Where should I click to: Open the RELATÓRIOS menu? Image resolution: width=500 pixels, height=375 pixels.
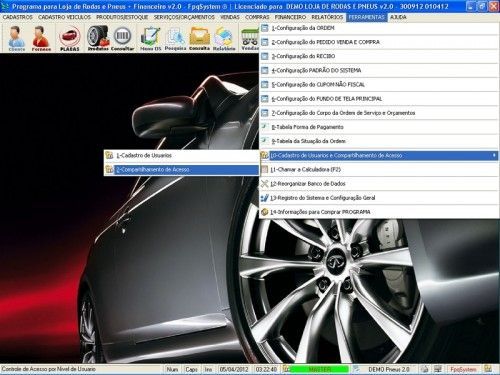327,17
